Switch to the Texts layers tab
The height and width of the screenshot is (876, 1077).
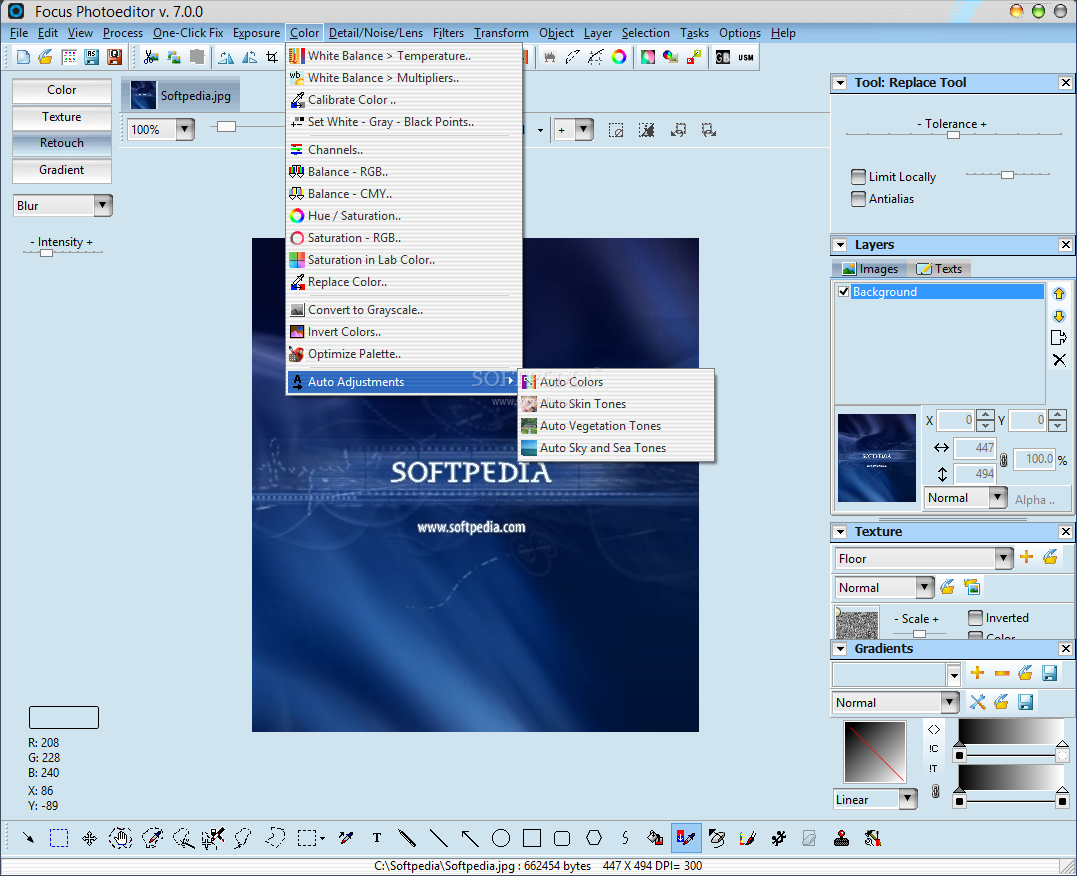940,269
